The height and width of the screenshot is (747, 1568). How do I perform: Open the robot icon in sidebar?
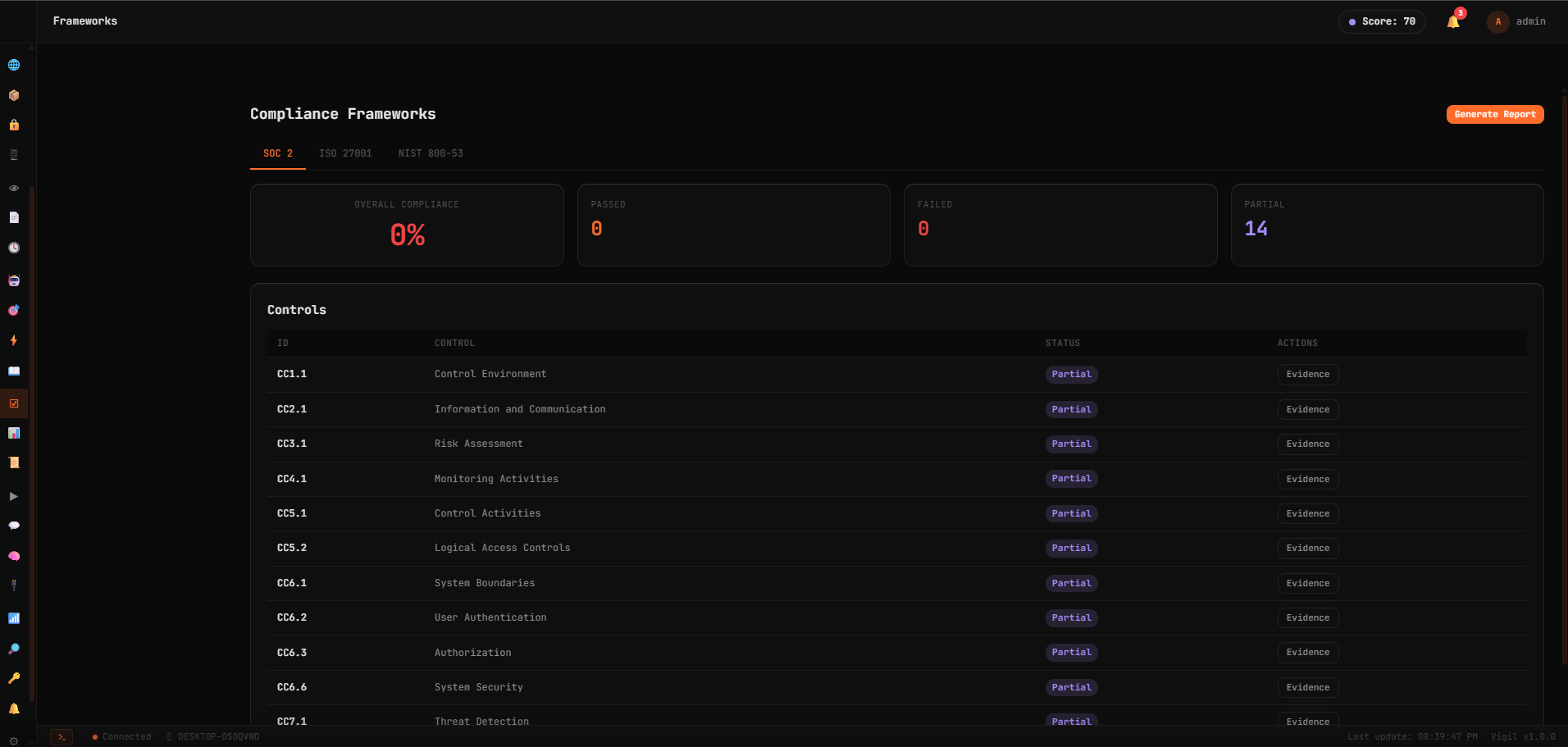(14, 280)
